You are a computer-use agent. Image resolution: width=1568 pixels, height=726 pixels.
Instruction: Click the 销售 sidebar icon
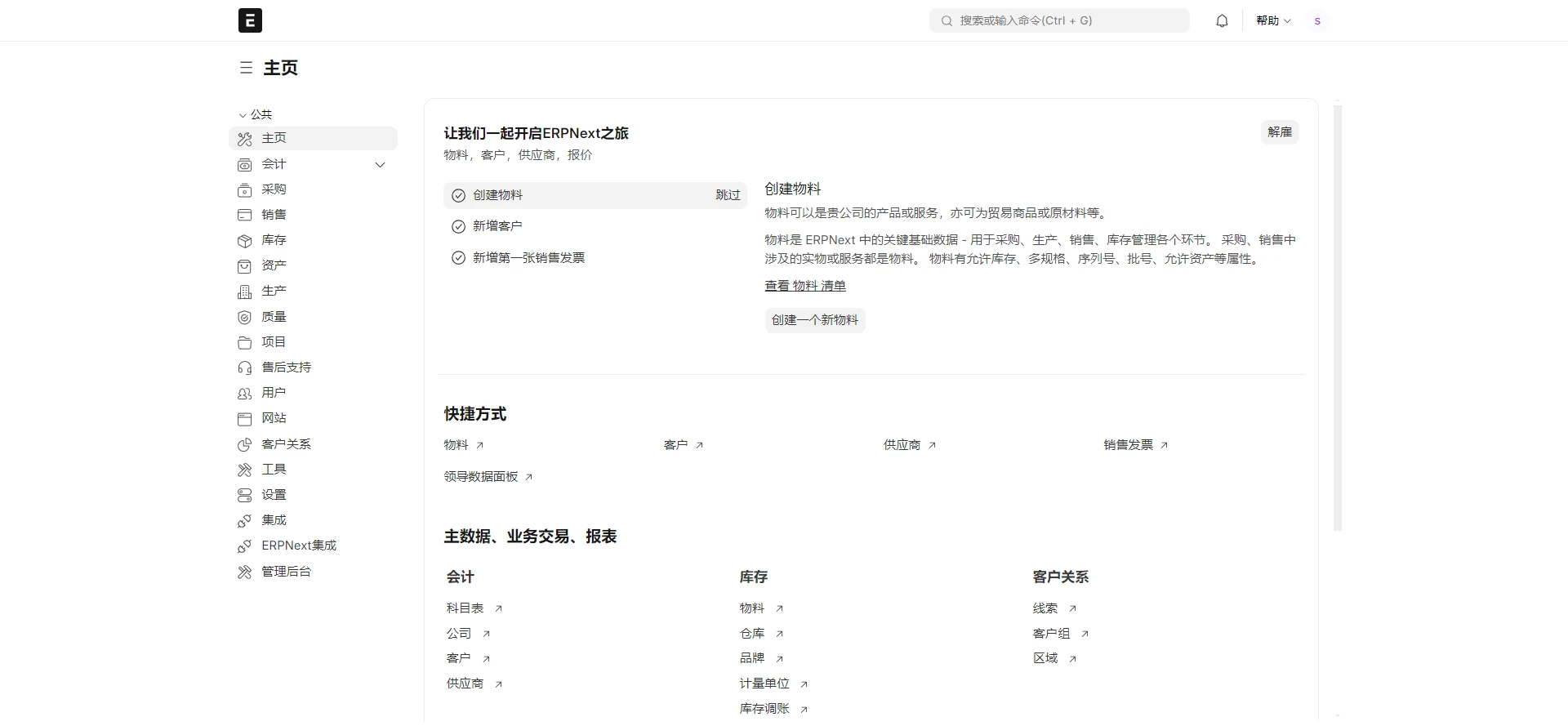(244, 215)
